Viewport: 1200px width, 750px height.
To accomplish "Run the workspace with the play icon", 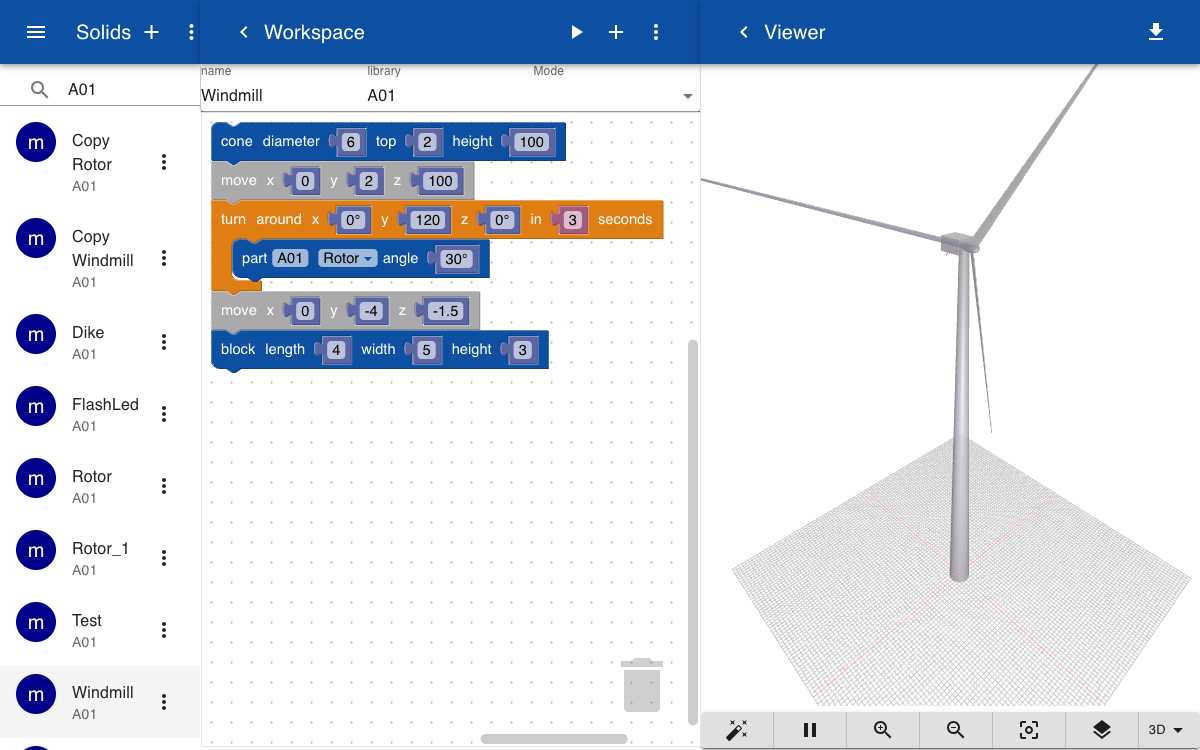I will tap(576, 32).
